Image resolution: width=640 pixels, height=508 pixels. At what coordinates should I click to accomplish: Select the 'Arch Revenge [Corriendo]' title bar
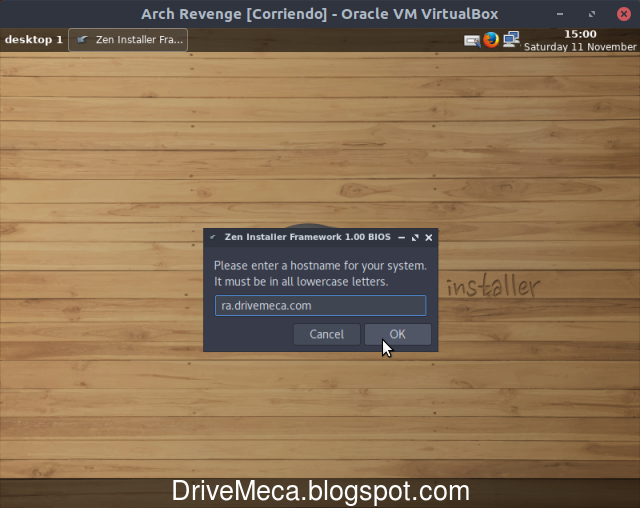[x=320, y=14]
